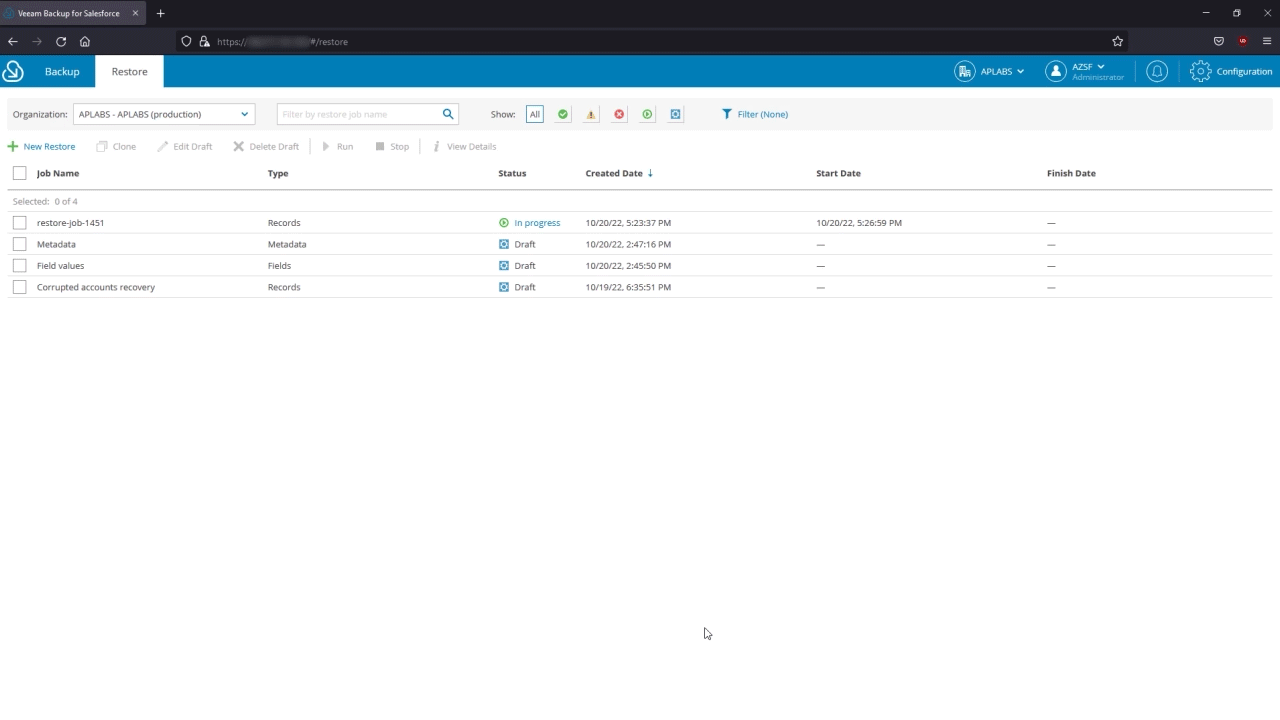
Task: Click the Draft status of Metadata job
Action: click(525, 244)
